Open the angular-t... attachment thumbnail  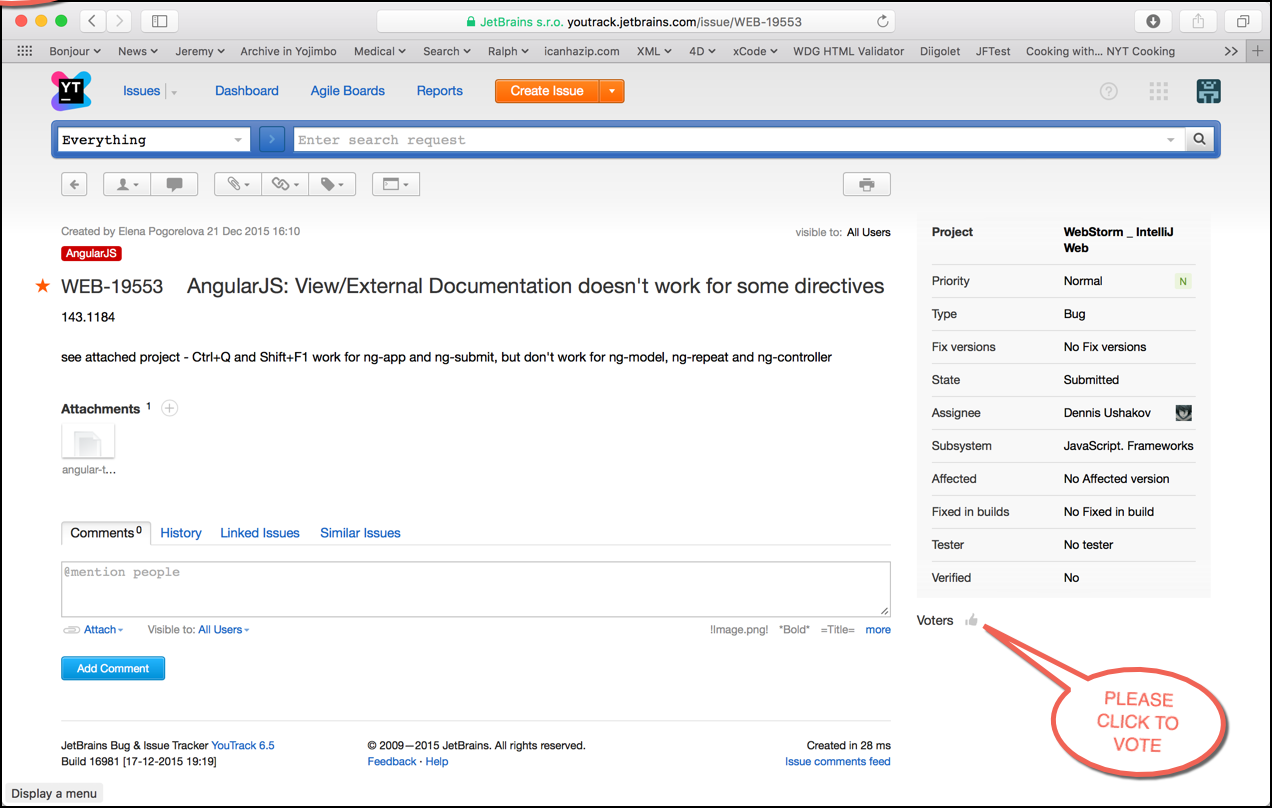click(88, 442)
